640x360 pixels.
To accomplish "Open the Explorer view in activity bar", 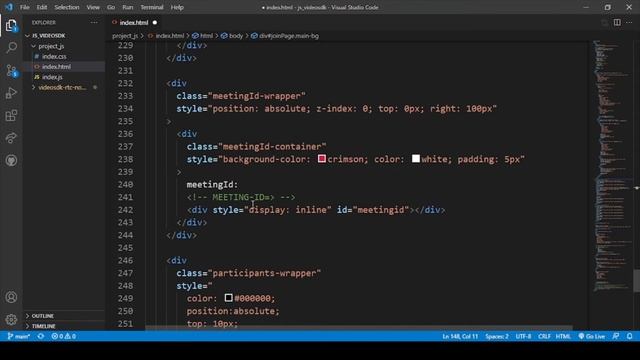I will coord(11,26).
